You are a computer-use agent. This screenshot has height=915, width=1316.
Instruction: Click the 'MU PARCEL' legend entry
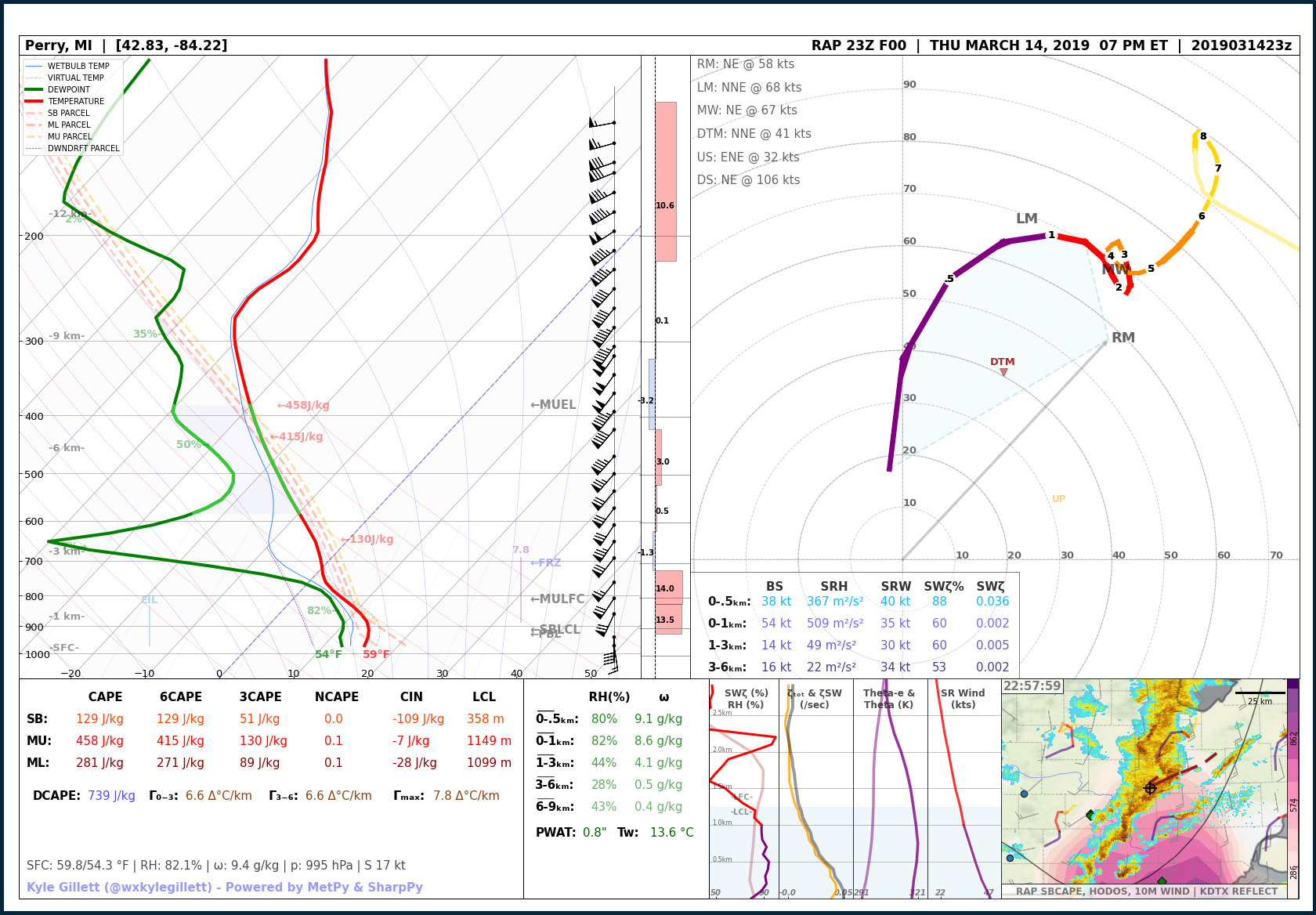click(70, 136)
